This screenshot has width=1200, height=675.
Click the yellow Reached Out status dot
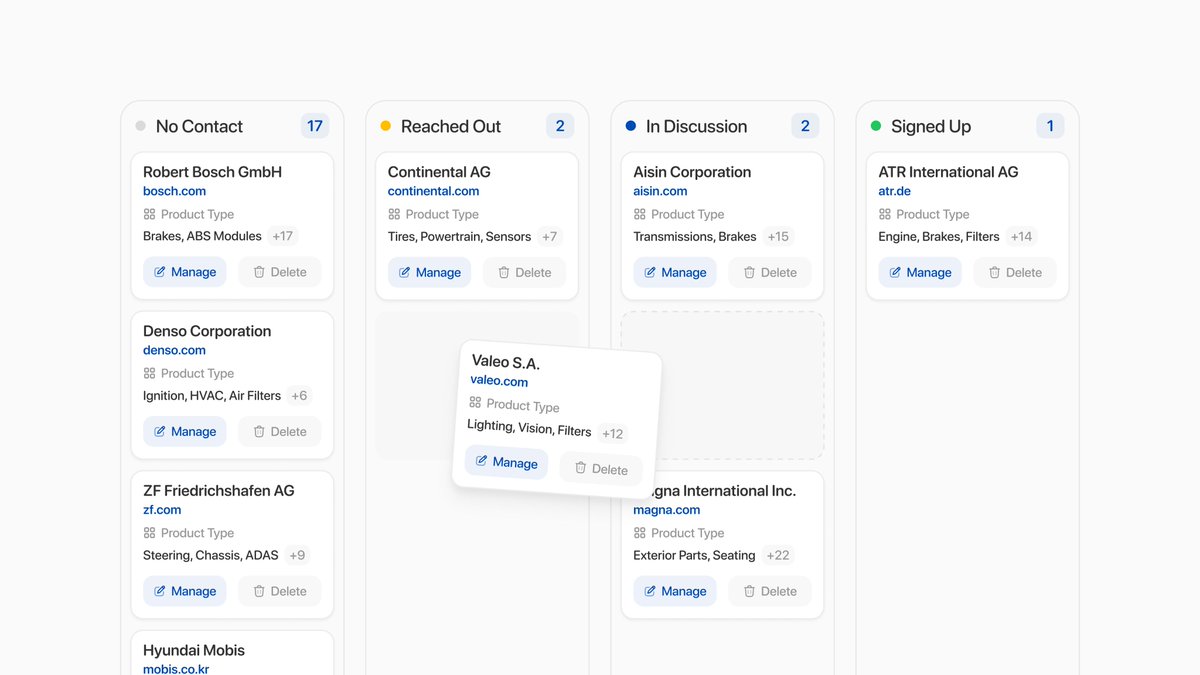pyautogui.click(x=385, y=126)
